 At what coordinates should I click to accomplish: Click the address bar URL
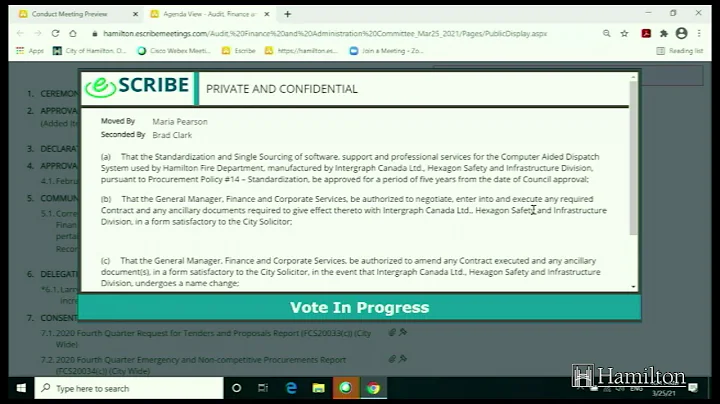pos(325,34)
